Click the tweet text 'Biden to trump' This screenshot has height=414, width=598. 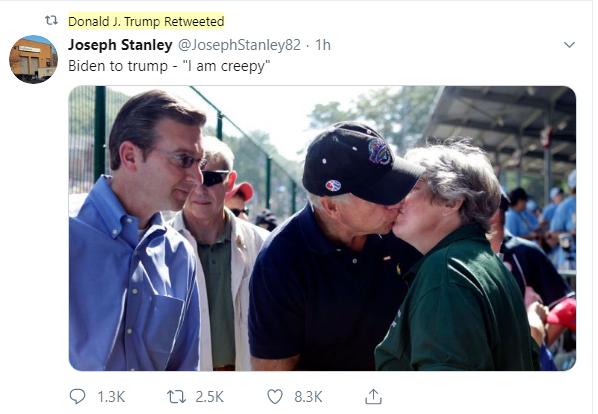click(x=118, y=66)
